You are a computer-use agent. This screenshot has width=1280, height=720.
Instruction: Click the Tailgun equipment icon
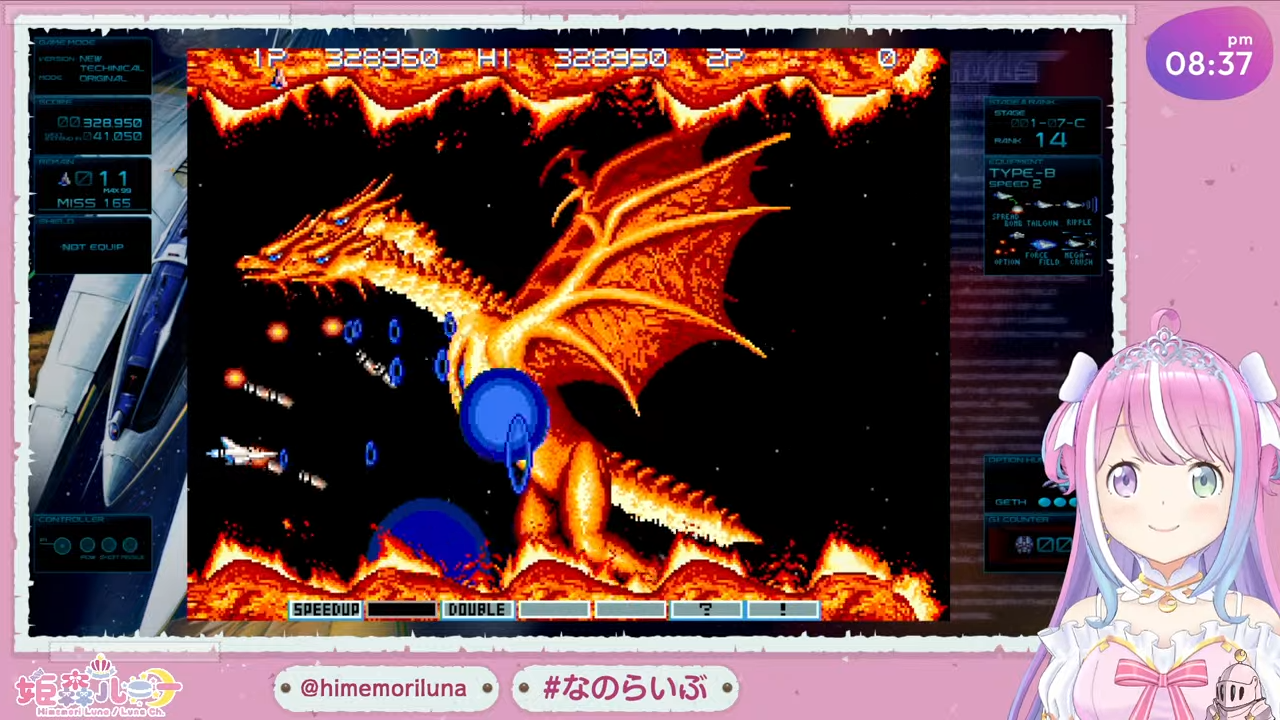pyautogui.click(x=1042, y=204)
